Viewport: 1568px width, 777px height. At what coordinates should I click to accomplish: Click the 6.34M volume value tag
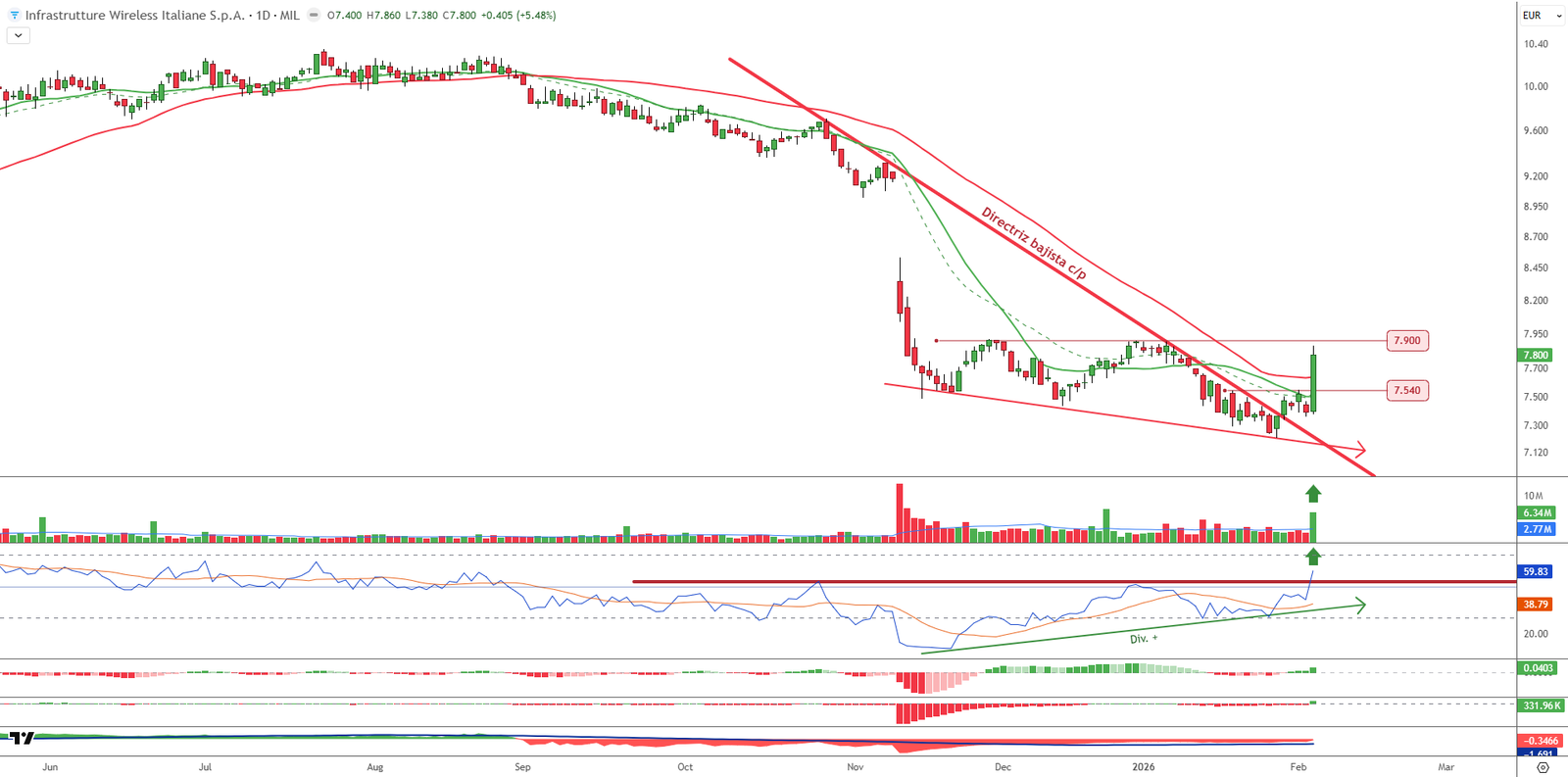(1537, 512)
